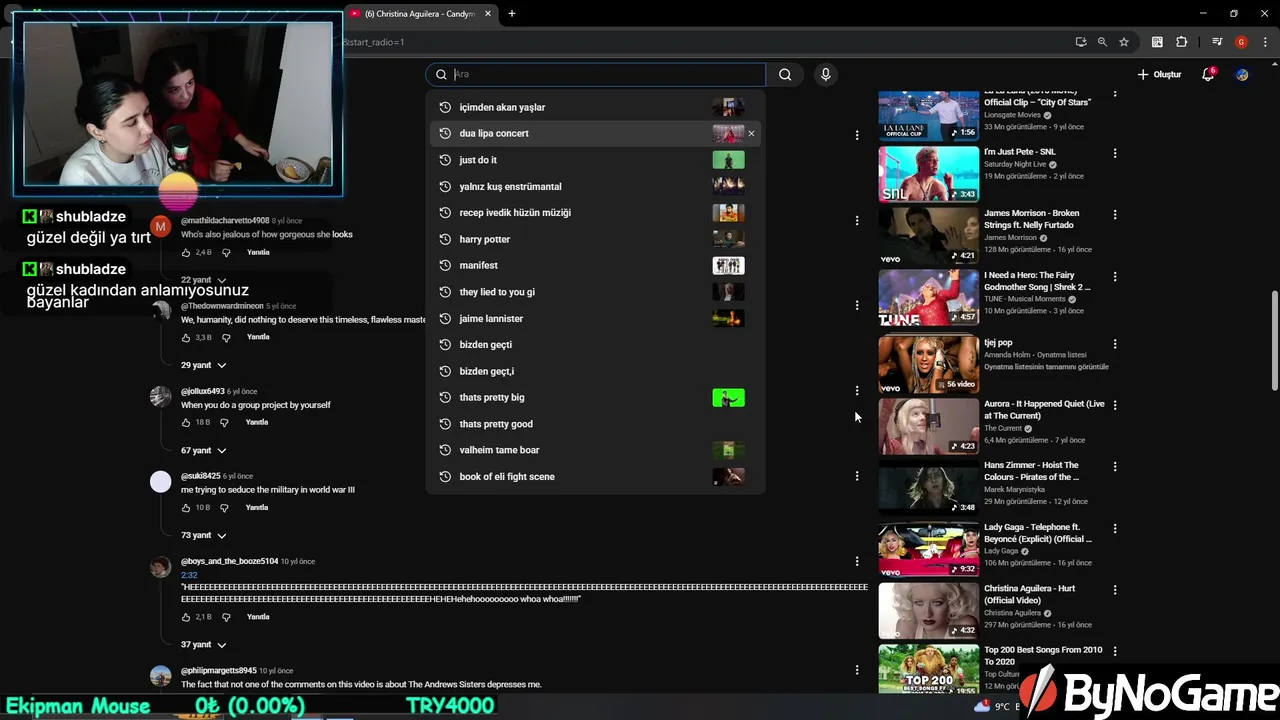Like the comment by @boys_and_the_booze5104

pos(186,617)
